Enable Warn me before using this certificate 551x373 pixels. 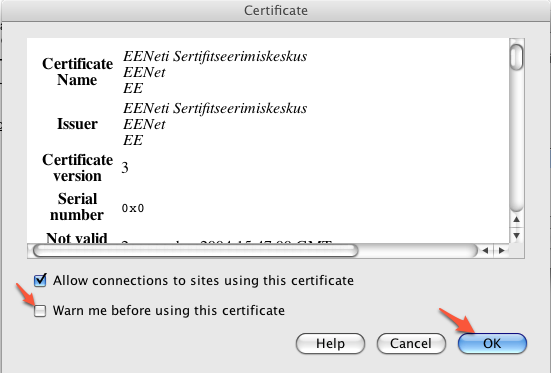40,311
